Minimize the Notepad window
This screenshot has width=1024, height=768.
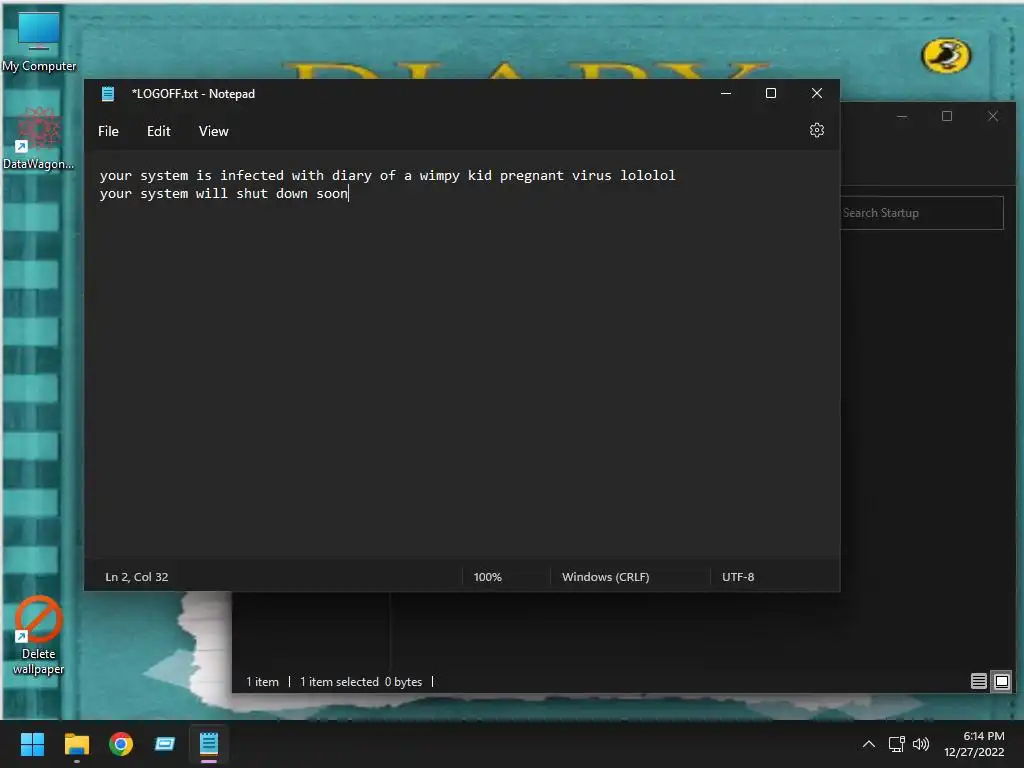tap(726, 93)
